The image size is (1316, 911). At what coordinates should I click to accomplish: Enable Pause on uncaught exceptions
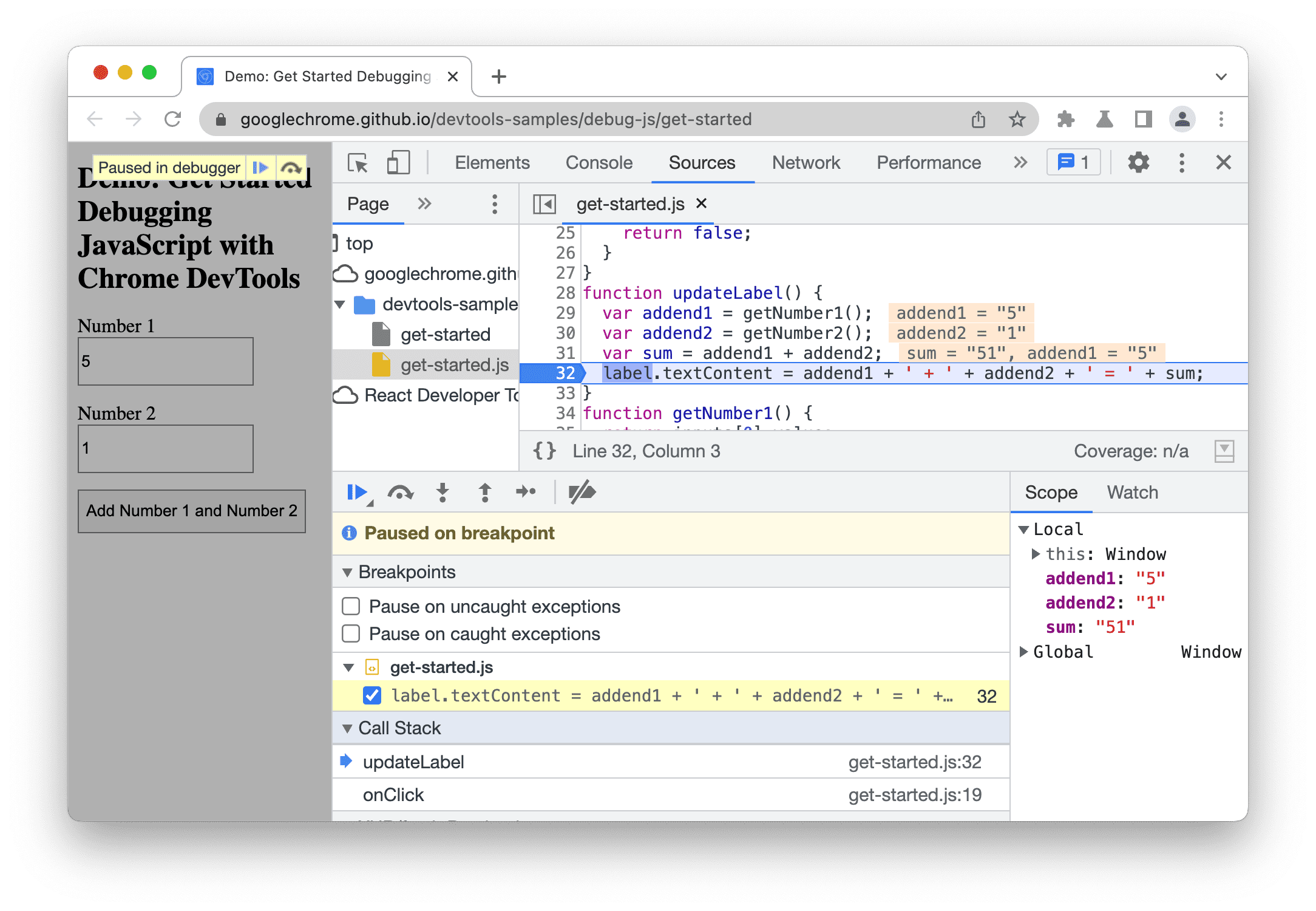pyautogui.click(x=354, y=605)
